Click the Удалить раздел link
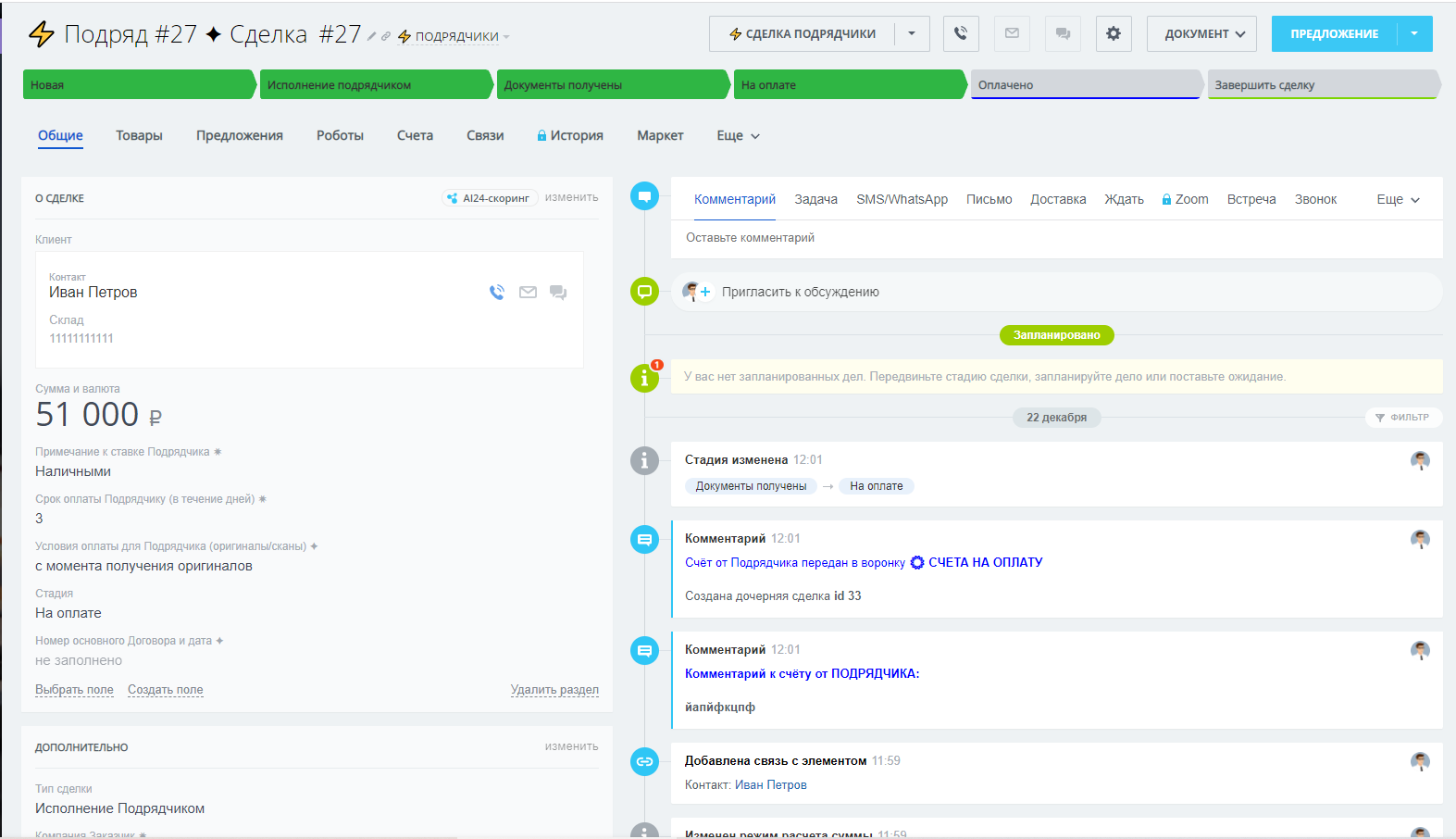 [x=554, y=690]
